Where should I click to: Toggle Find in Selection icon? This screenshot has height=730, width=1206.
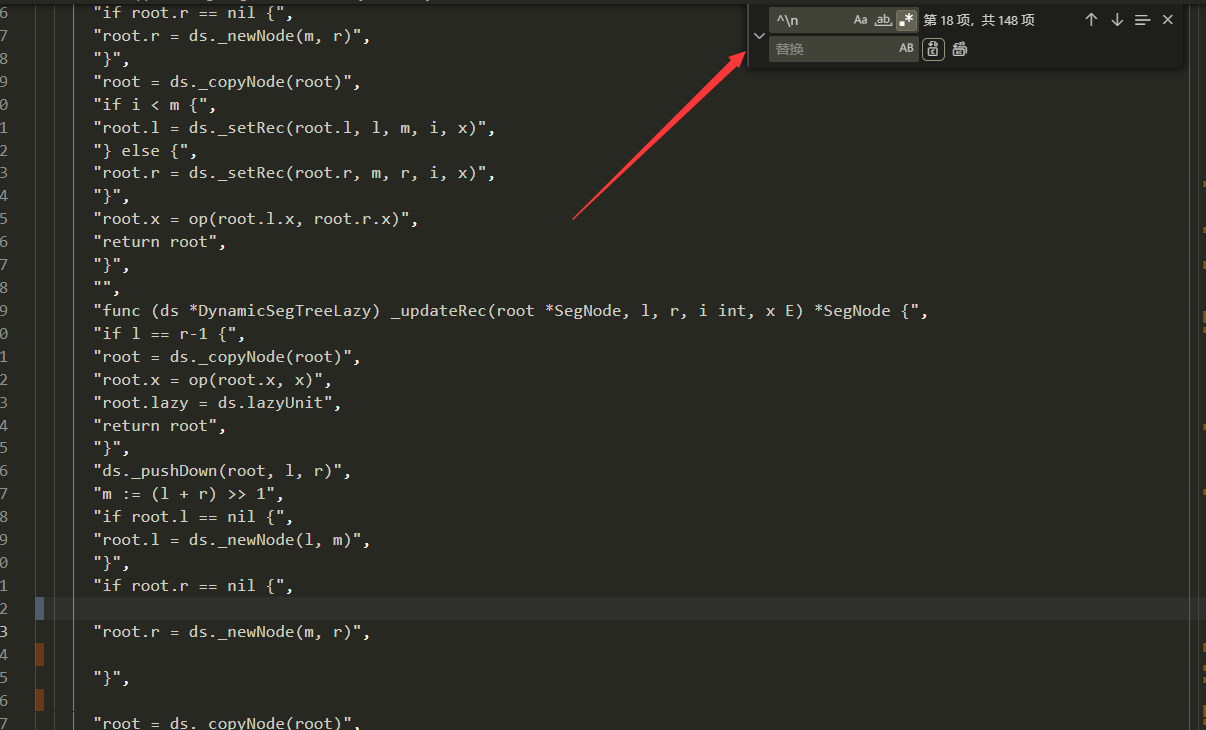click(1142, 19)
